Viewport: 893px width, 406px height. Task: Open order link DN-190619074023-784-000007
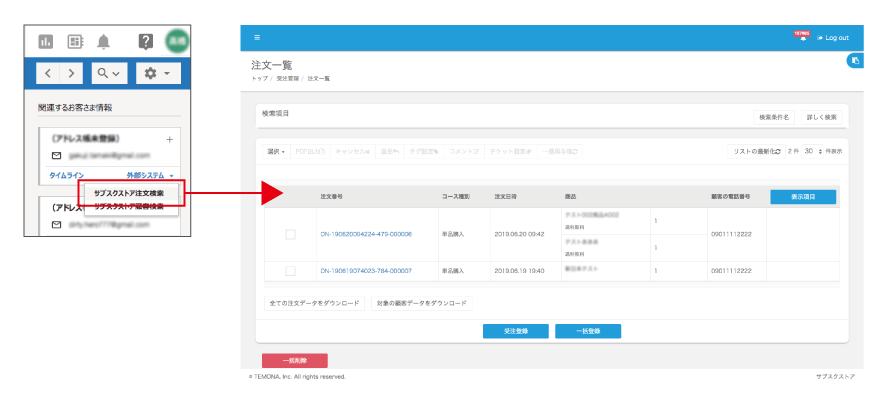pyautogui.click(x=366, y=271)
